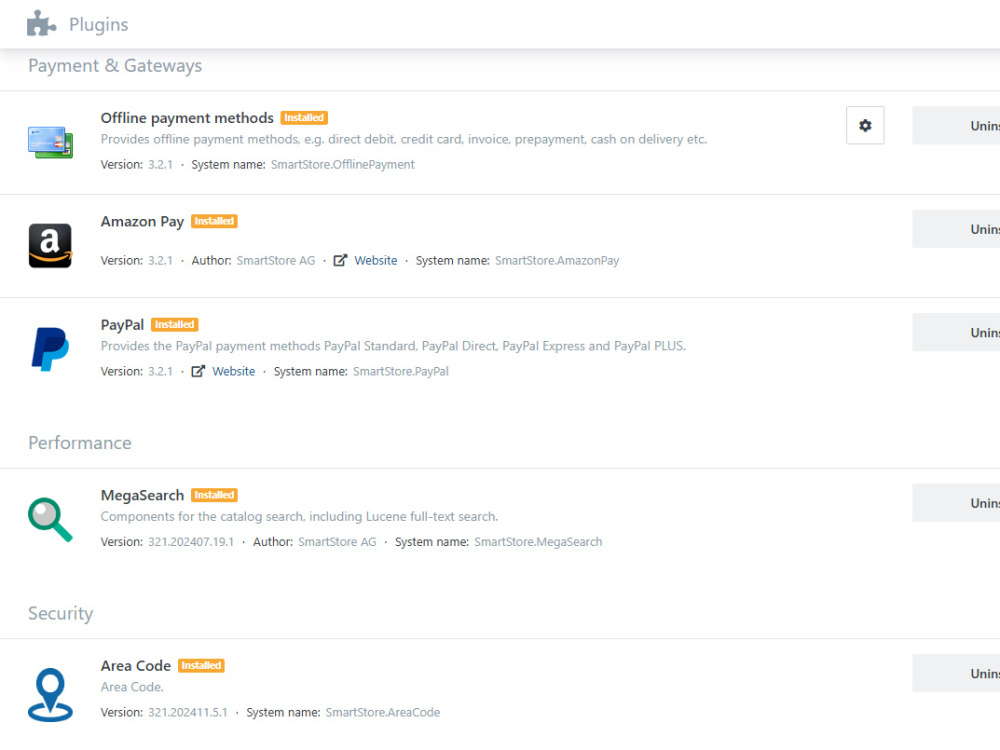Click the 'Payment & Gateways' section heading

[x=115, y=66]
